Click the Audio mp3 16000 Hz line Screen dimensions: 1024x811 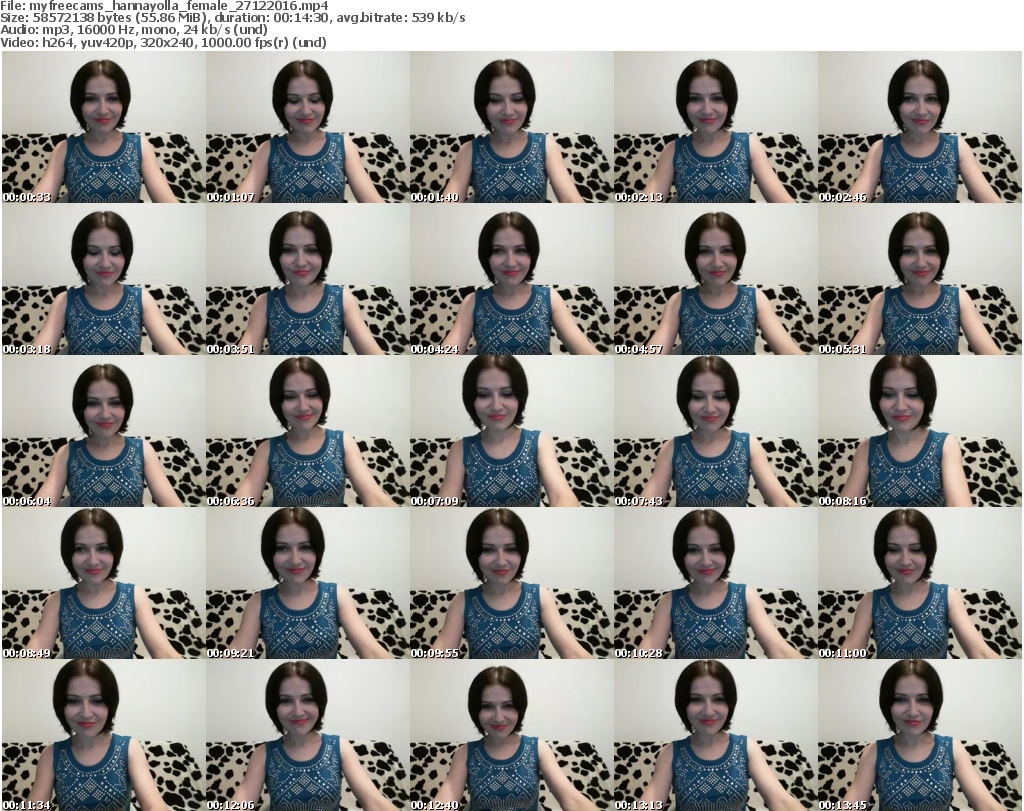[134, 30]
